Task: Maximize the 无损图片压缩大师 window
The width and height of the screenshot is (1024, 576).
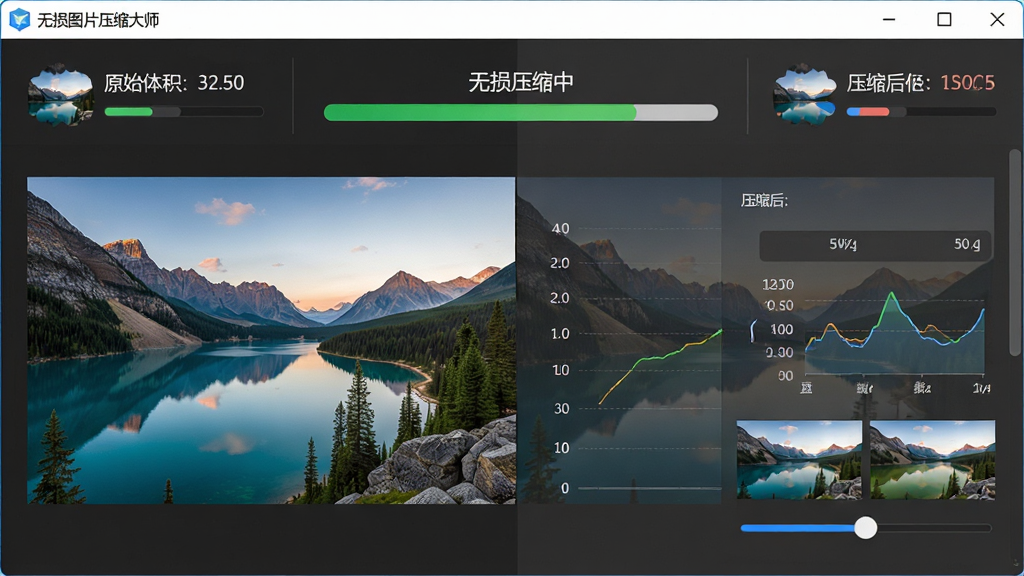Action: point(944,20)
